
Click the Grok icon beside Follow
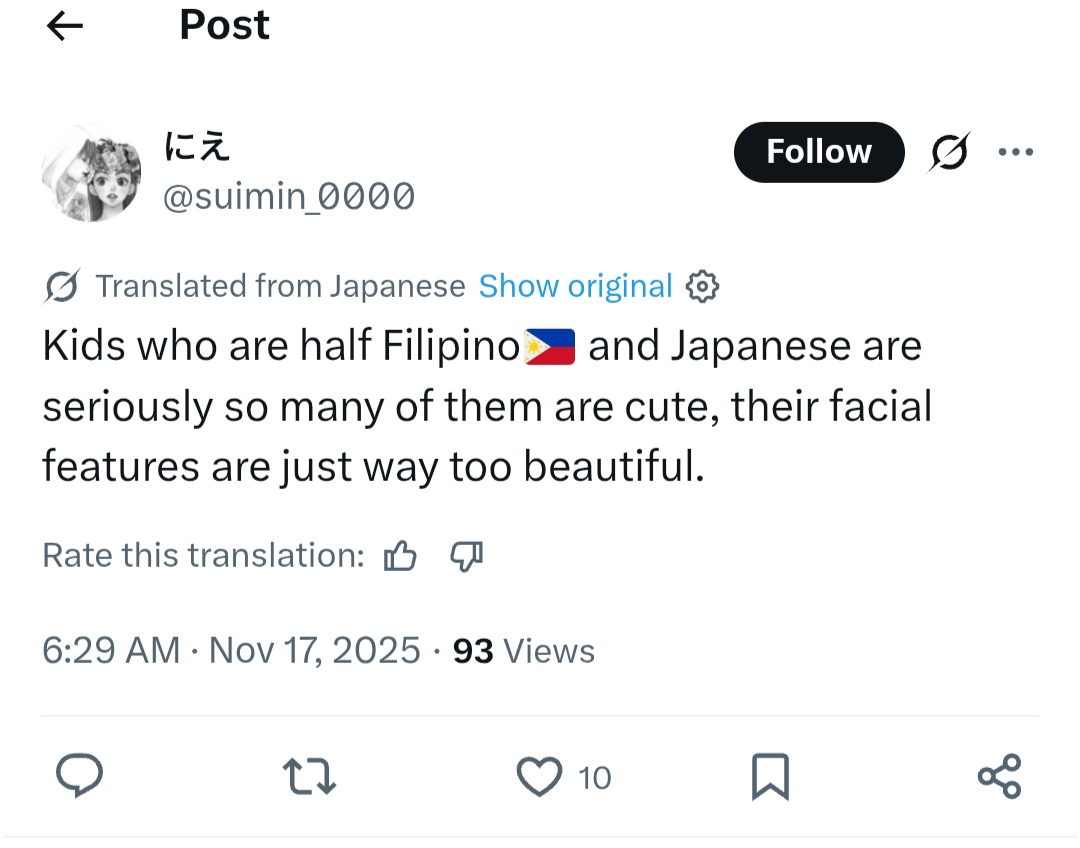949,153
